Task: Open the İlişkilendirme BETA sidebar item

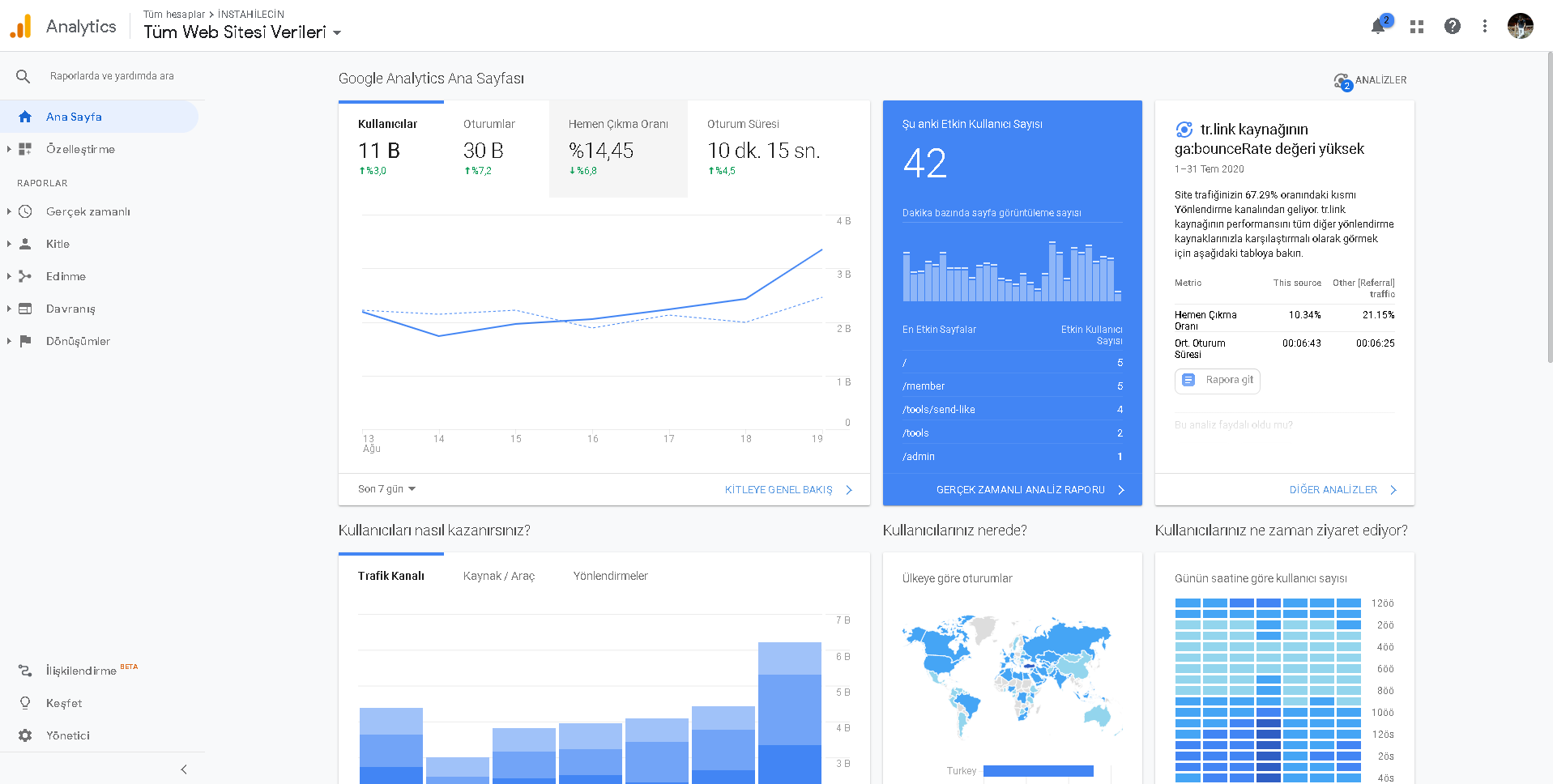Action: (x=92, y=671)
